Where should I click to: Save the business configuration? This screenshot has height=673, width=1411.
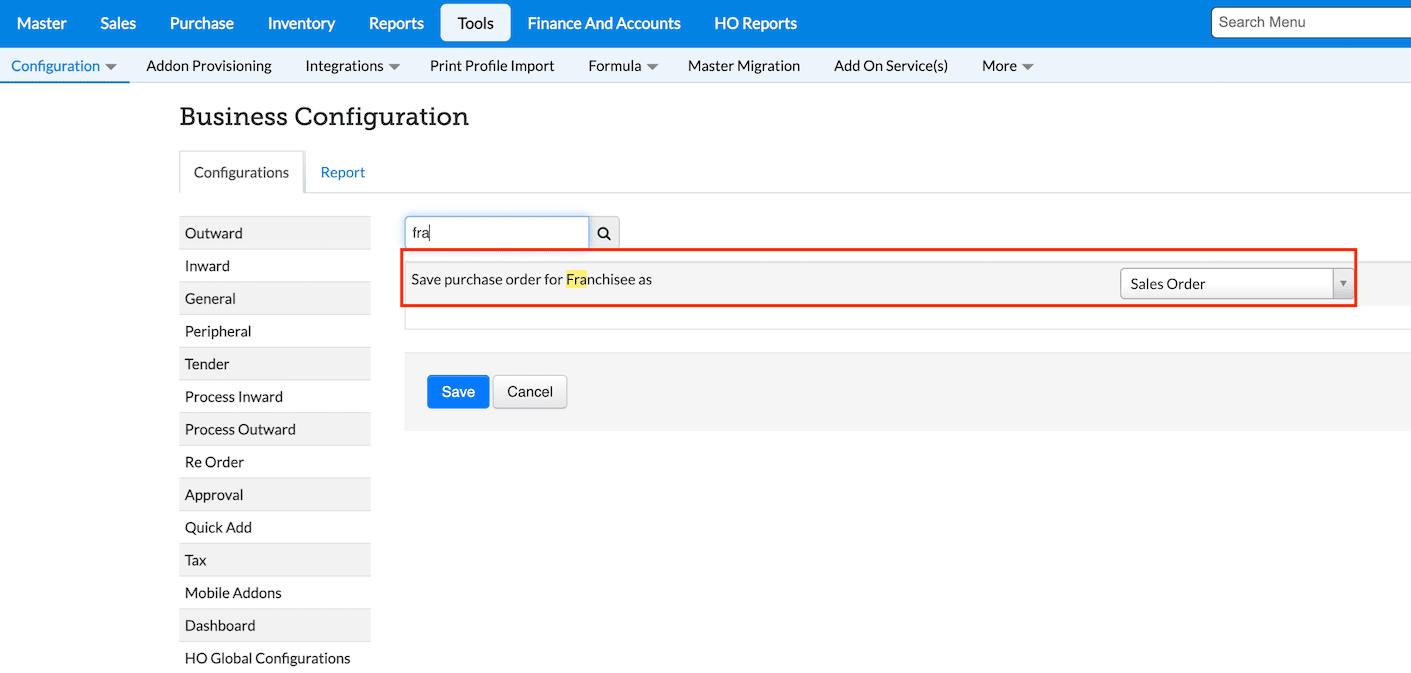tap(458, 392)
